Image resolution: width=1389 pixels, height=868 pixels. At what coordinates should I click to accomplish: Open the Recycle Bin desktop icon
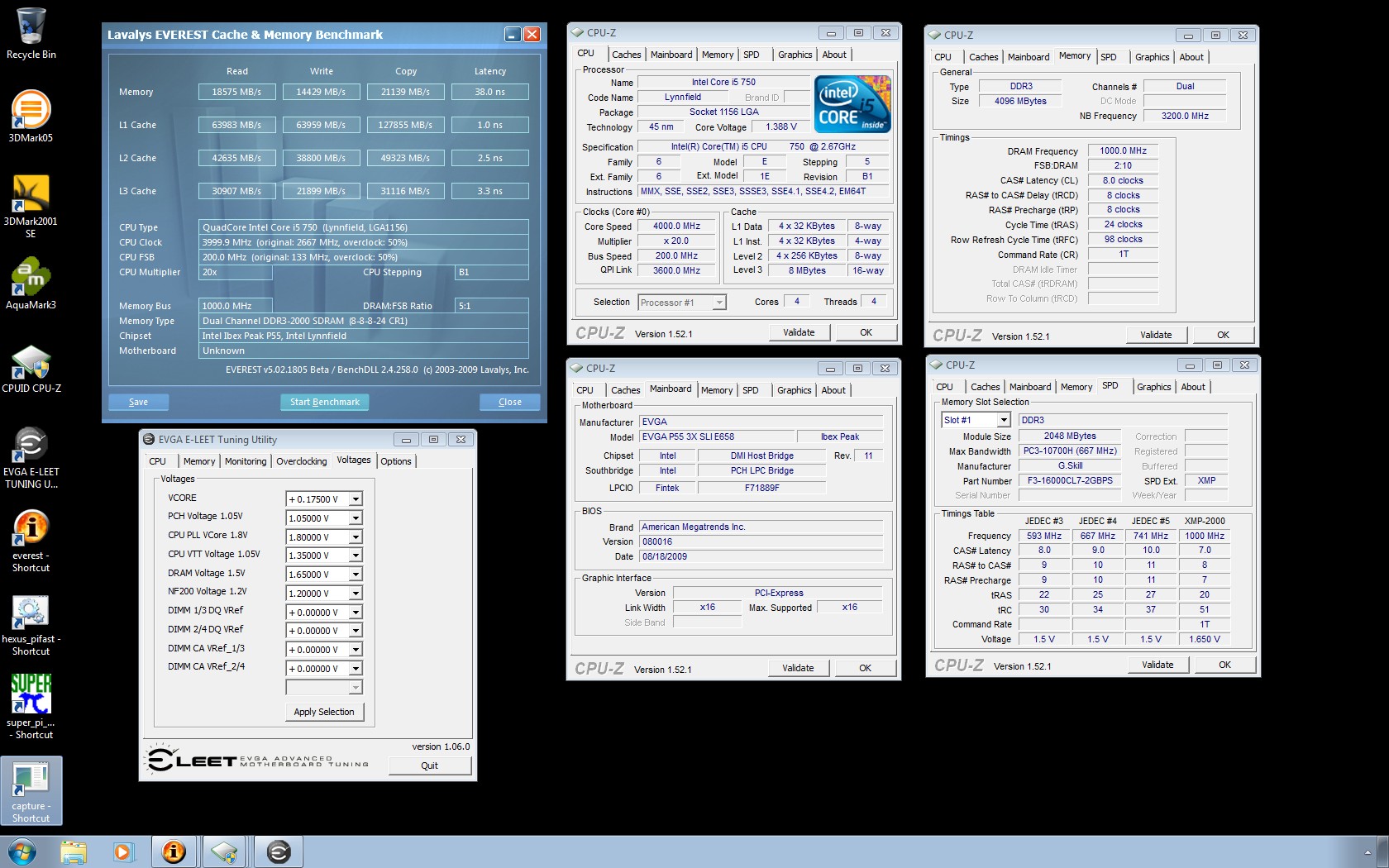(x=31, y=34)
